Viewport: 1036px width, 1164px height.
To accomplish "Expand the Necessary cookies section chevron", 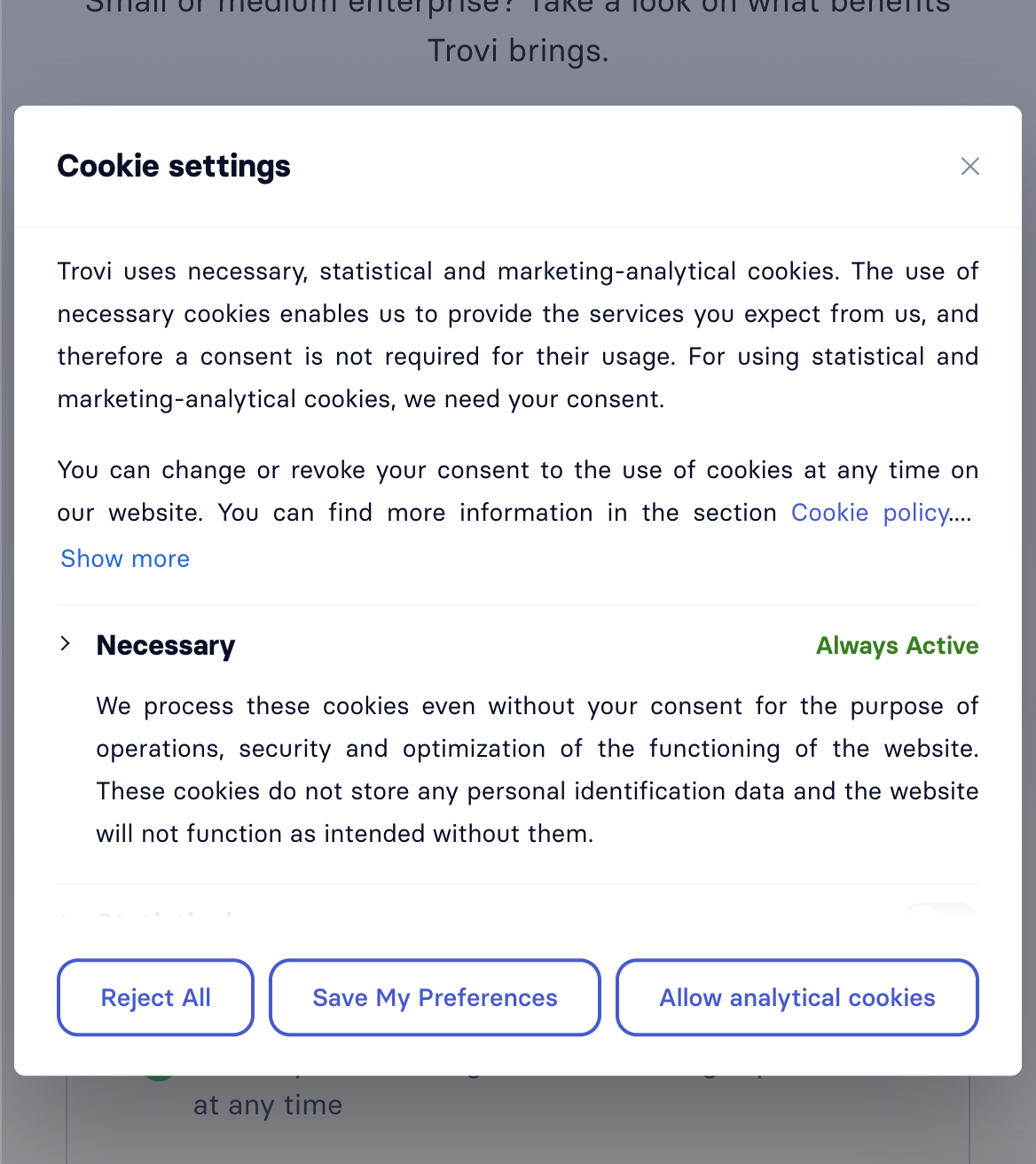I will click(x=65, y=644).
